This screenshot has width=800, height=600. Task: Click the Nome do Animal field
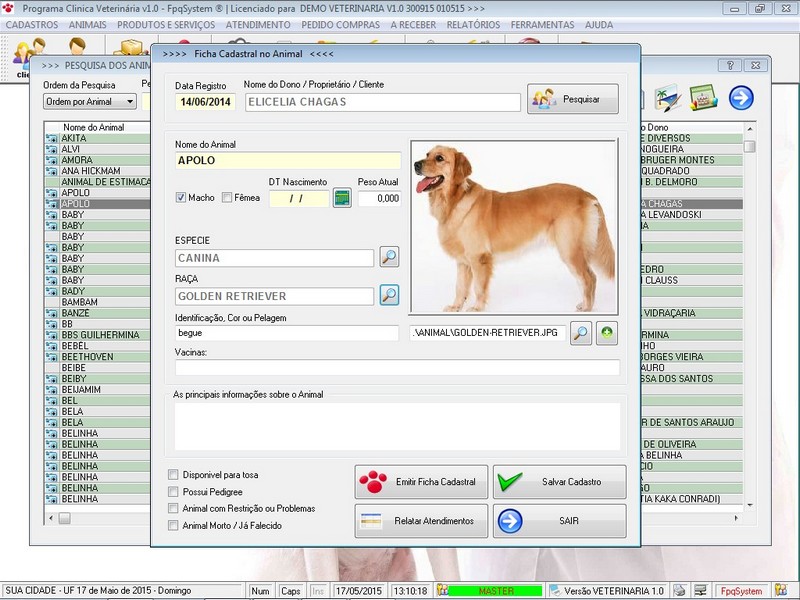288,160
